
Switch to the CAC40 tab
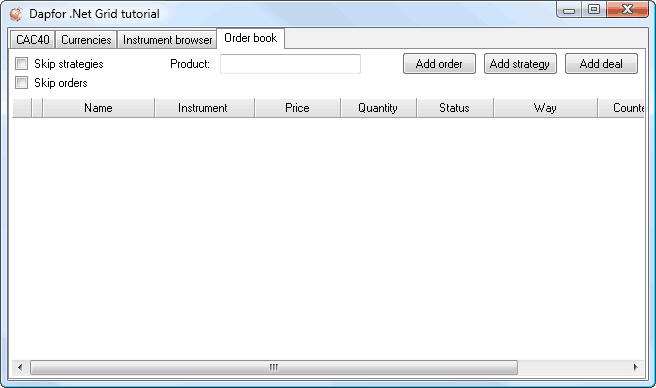tap(33, 40)
